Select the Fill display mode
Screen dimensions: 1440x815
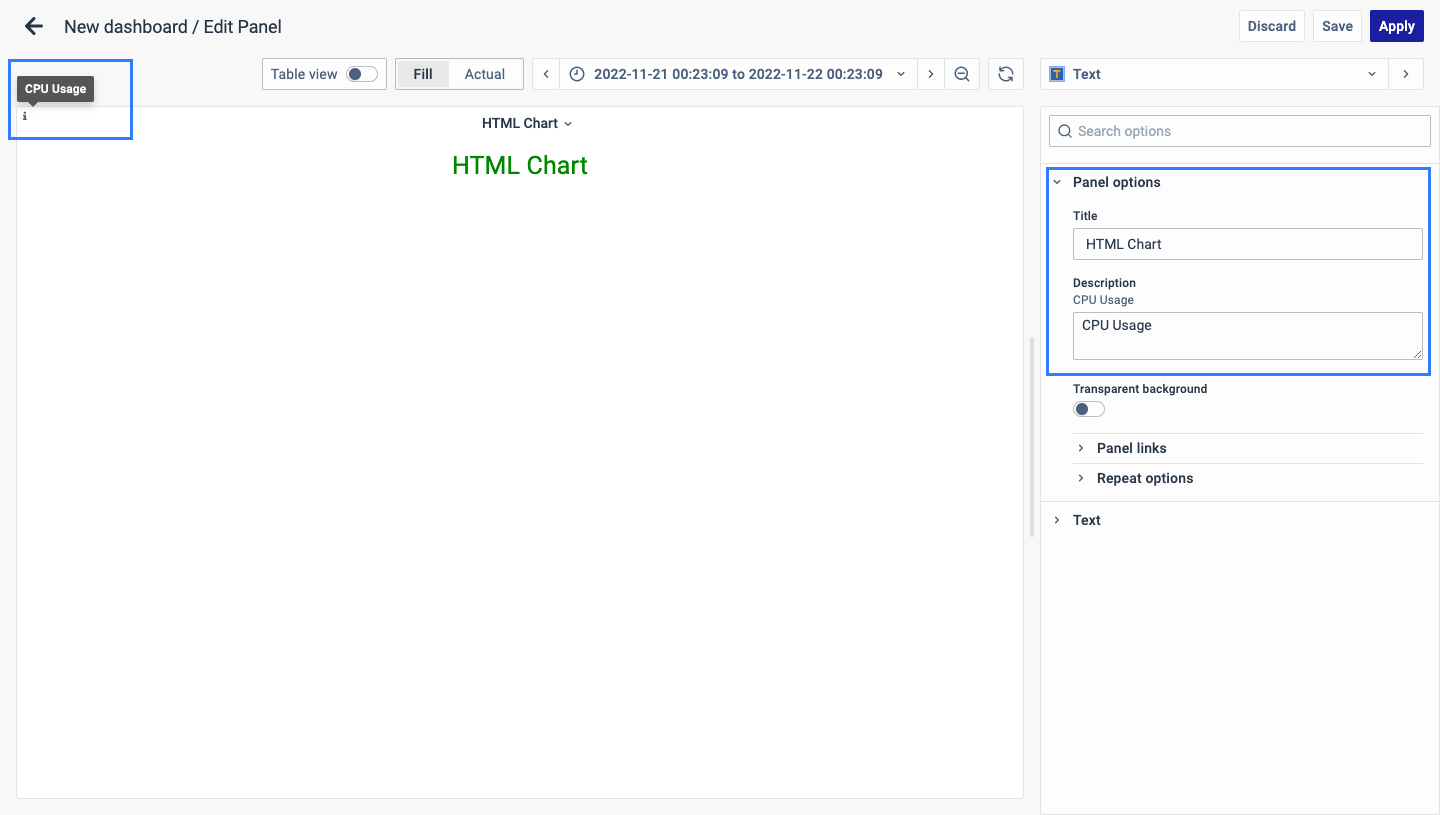(x=423, y=74)
